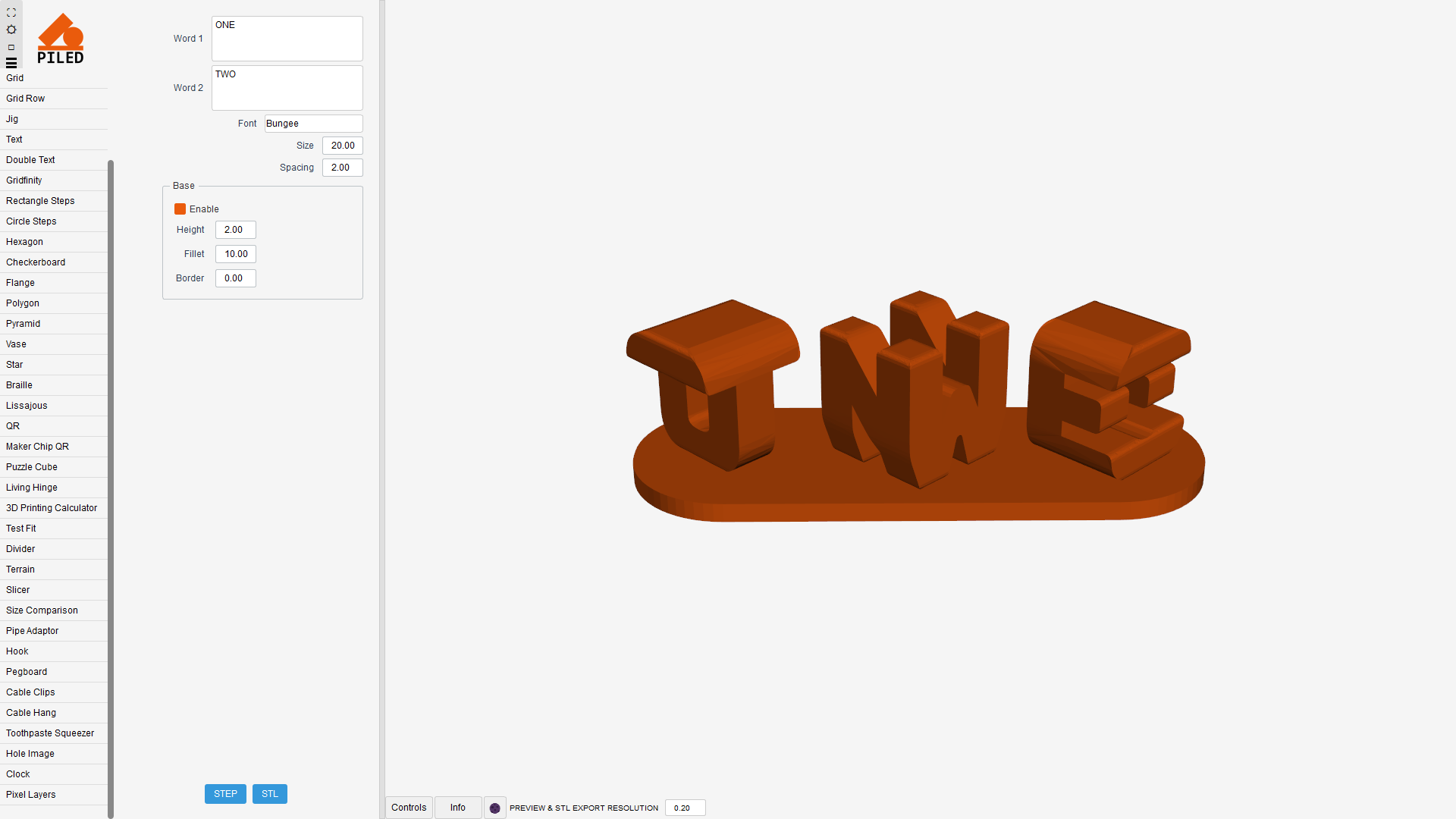
Task: Select Cable Clips in the sidebar
Action: click(x=53, y=692)
